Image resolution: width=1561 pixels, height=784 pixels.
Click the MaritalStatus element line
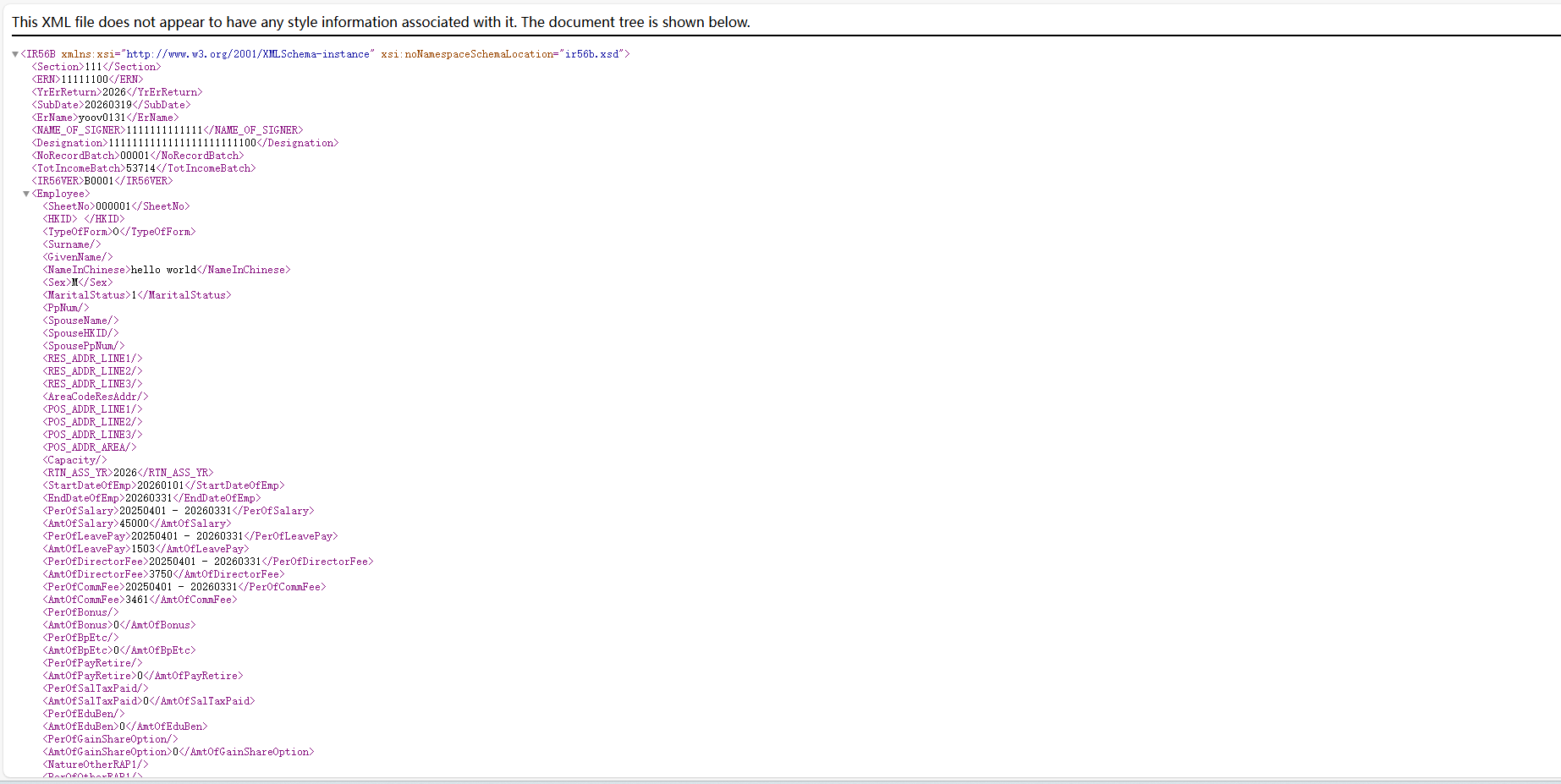point(136,295)
